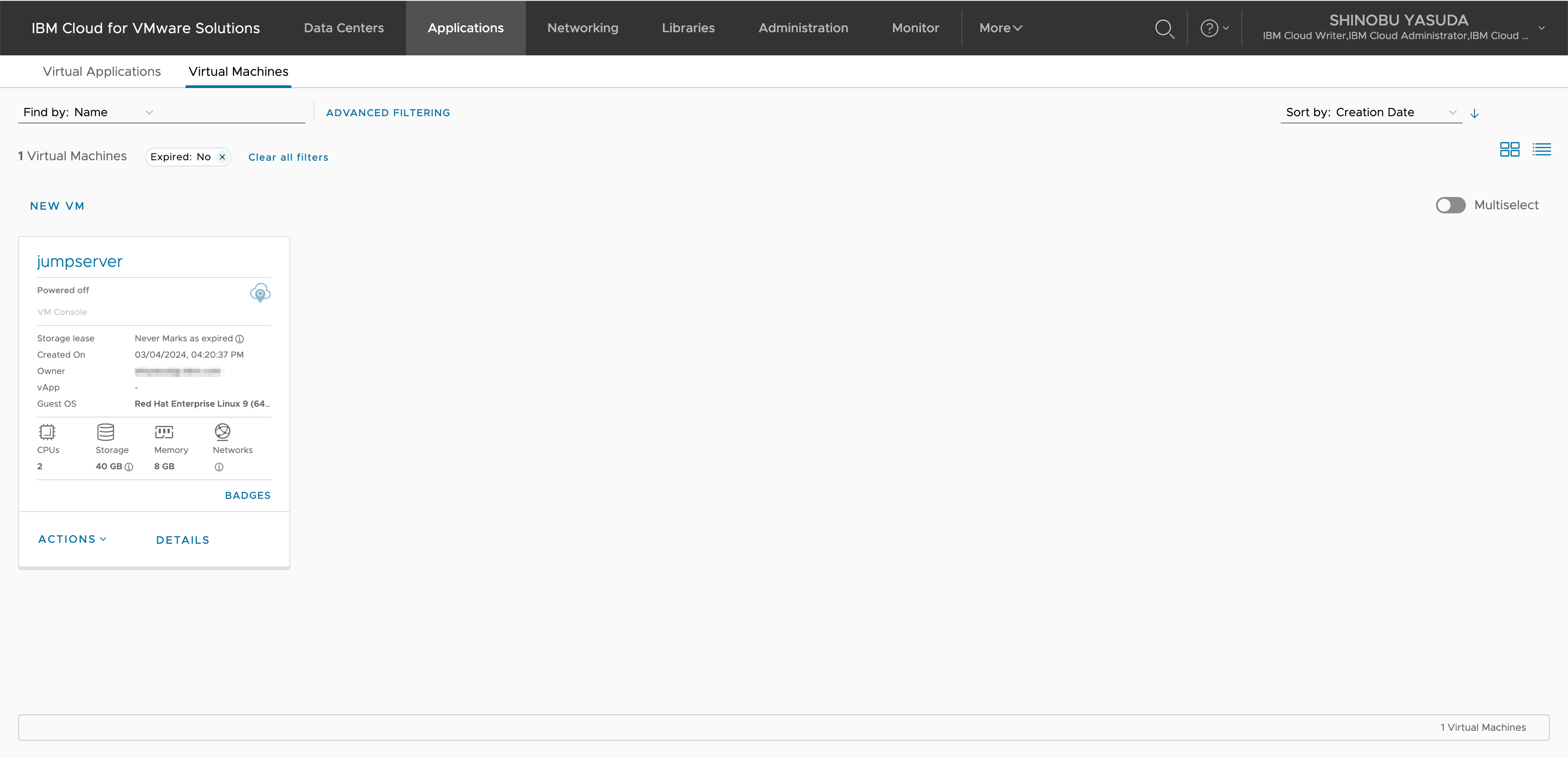Click the jumpserver VM console cloud icon
Screen dimensions: 1568x758
click(x=260, y=293)
